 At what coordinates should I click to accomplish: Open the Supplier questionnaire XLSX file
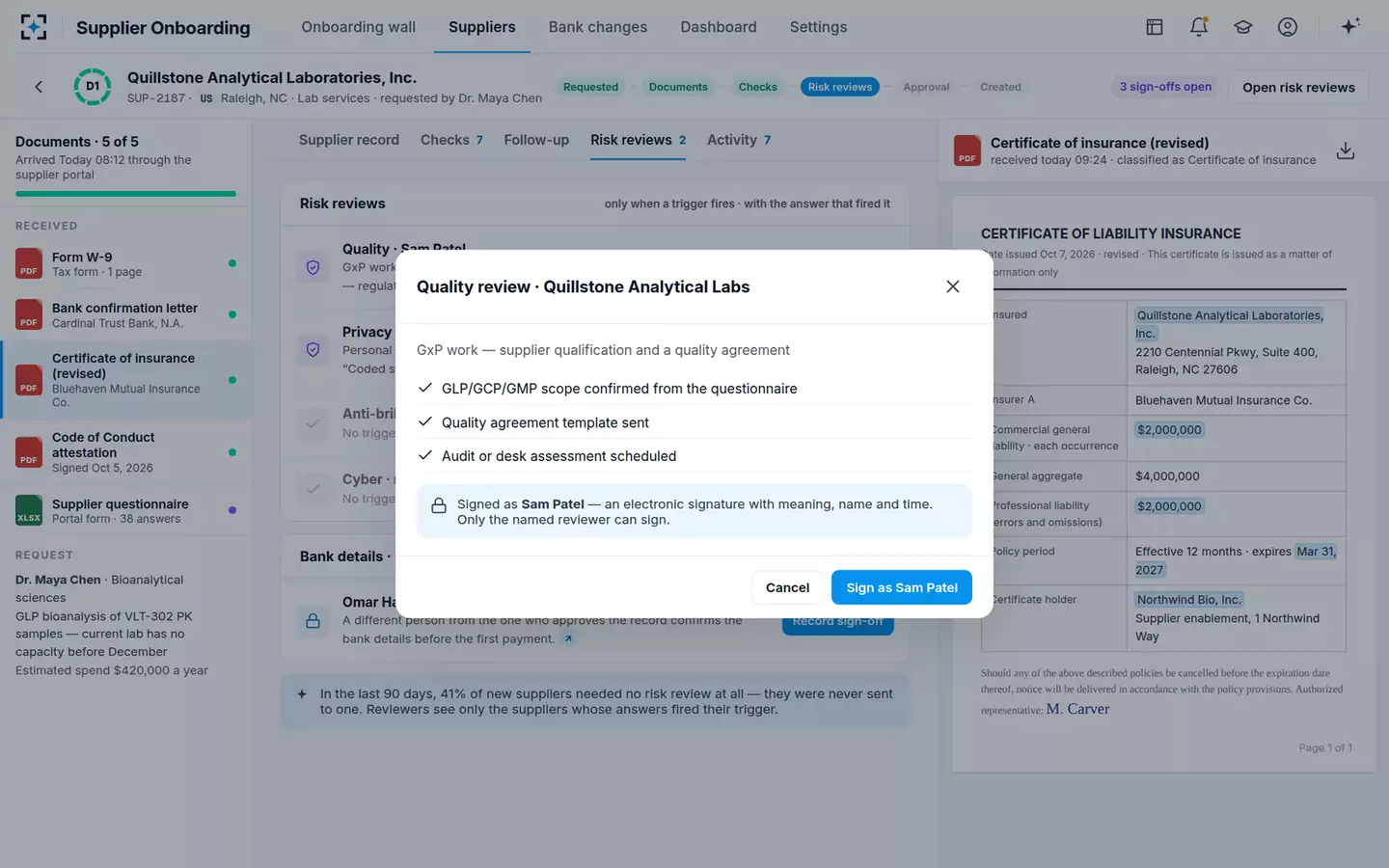[125, 510]
